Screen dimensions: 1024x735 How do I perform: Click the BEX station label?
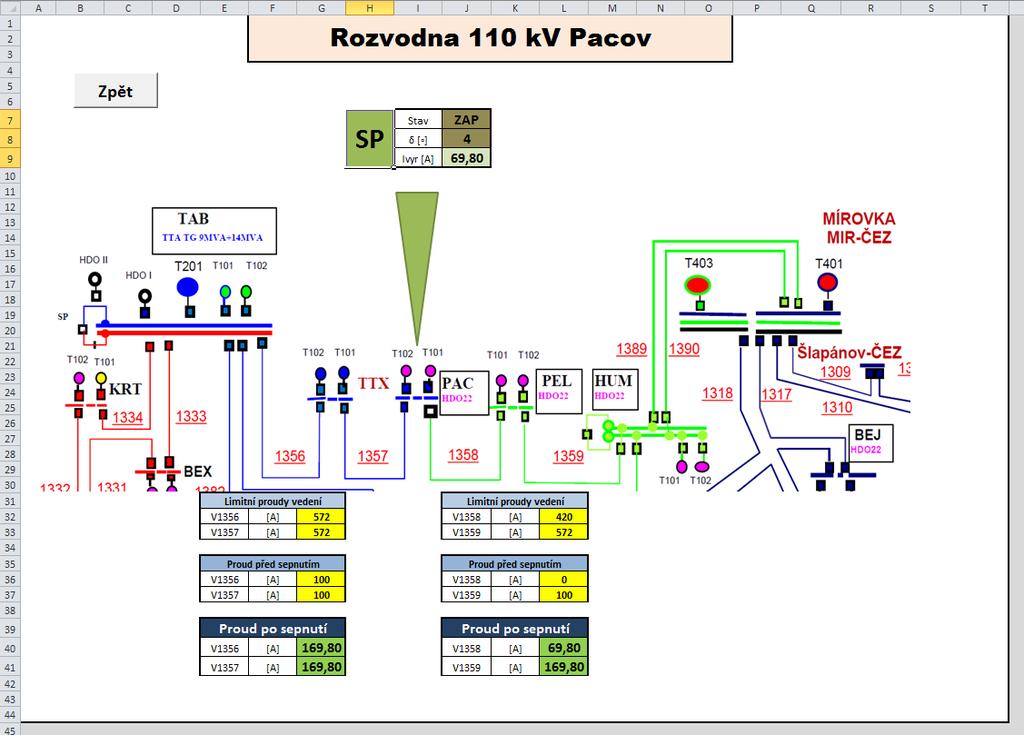click(x=198, y=472)
